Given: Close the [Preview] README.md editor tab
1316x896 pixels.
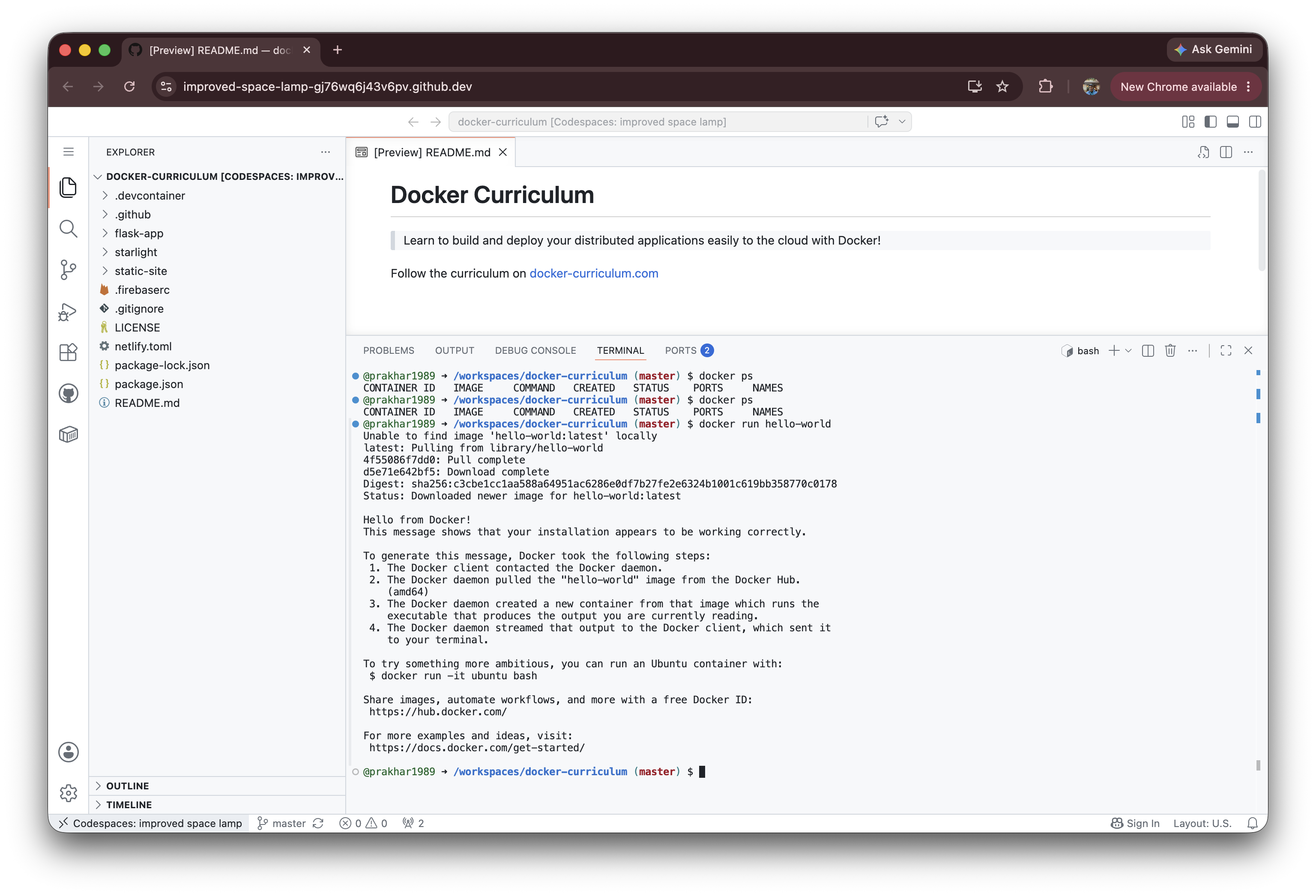Looking at the screenshot, I should pos(502,152).
